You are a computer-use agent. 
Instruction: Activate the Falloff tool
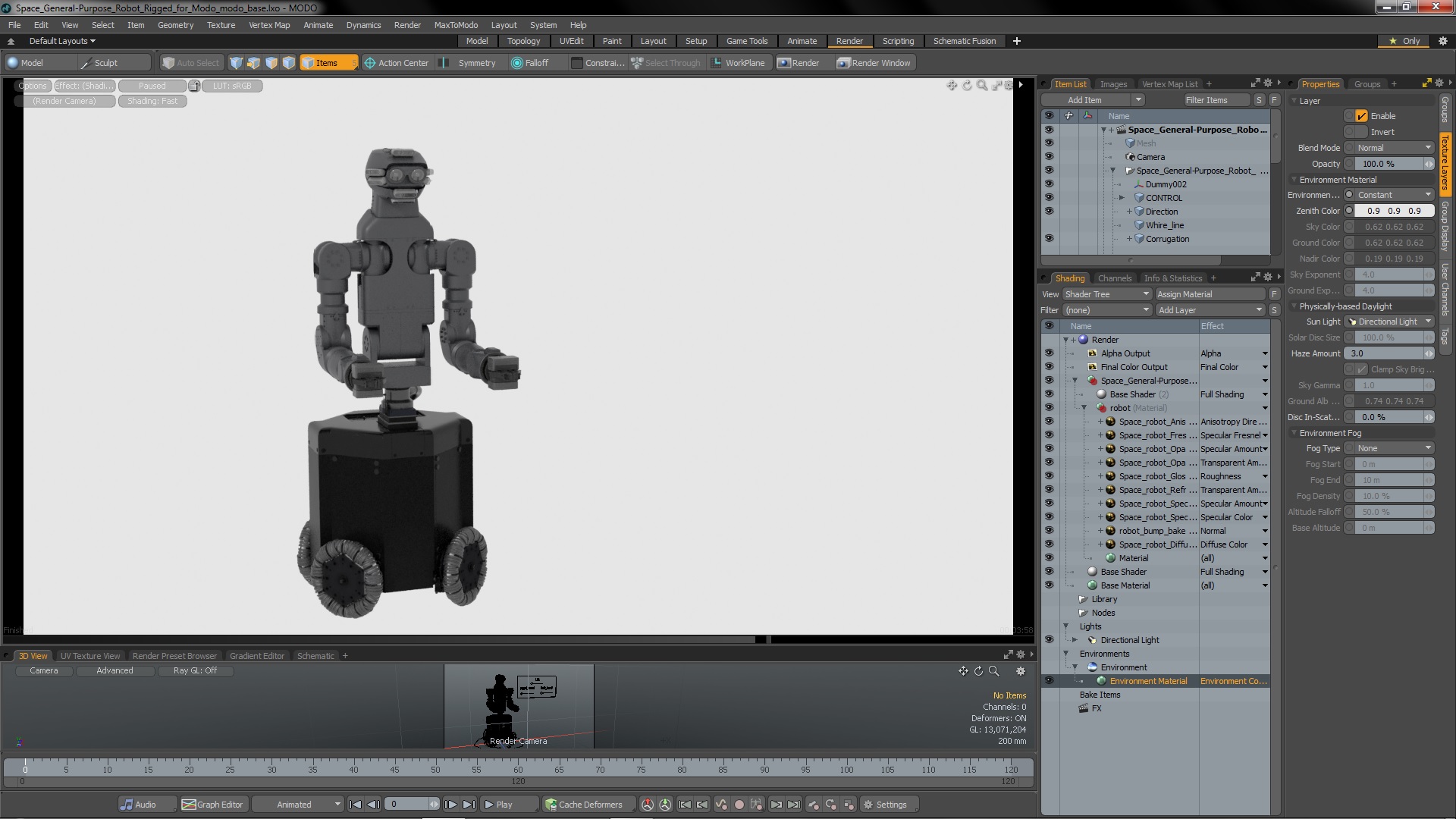(530, 63)
